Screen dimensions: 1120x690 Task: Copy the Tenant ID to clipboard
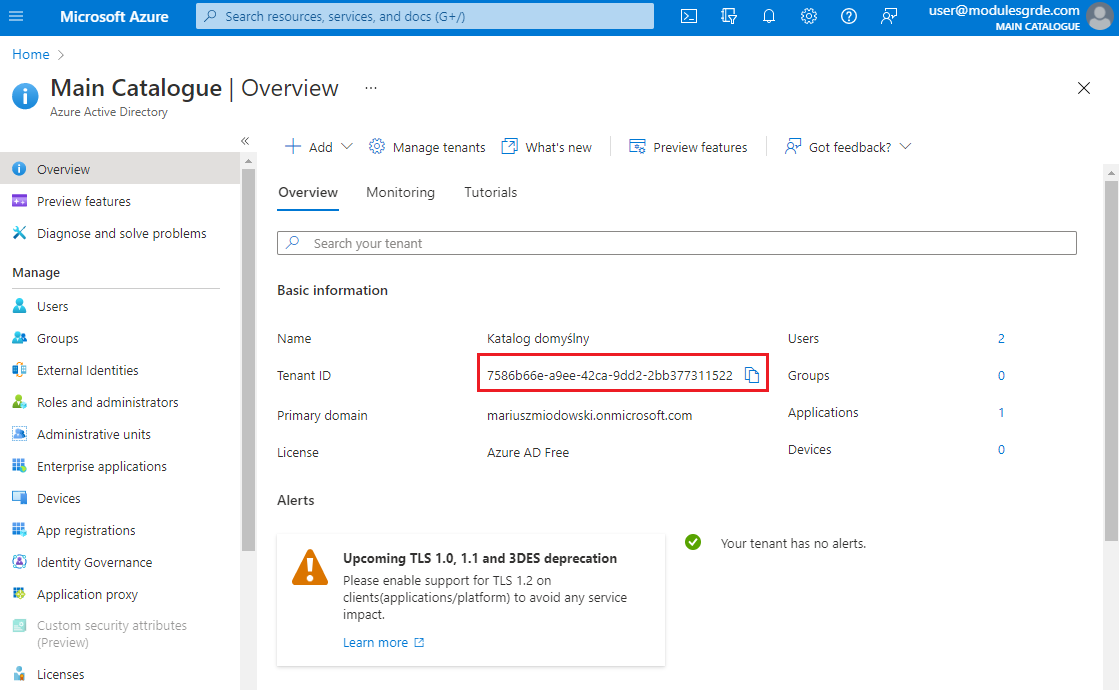[x=751, y=375]
